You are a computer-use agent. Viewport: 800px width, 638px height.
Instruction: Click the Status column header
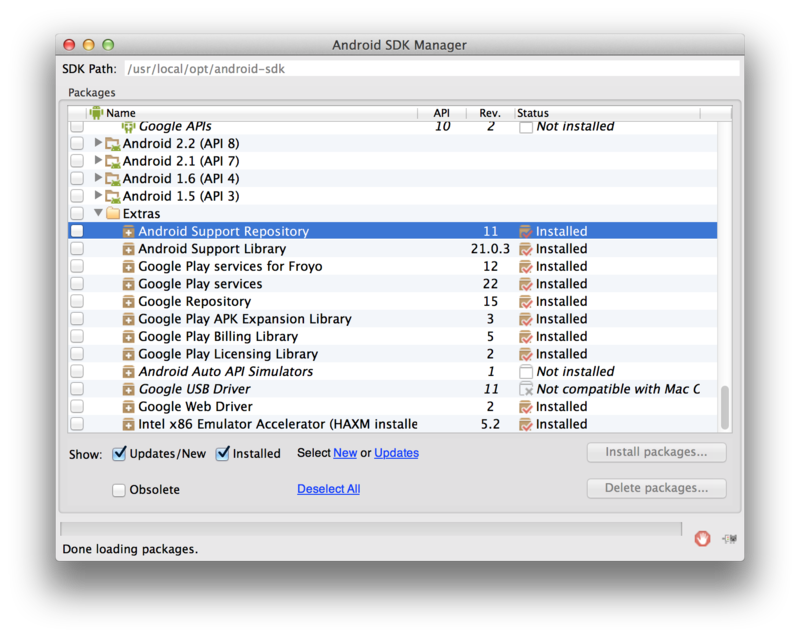coord(607,113)
